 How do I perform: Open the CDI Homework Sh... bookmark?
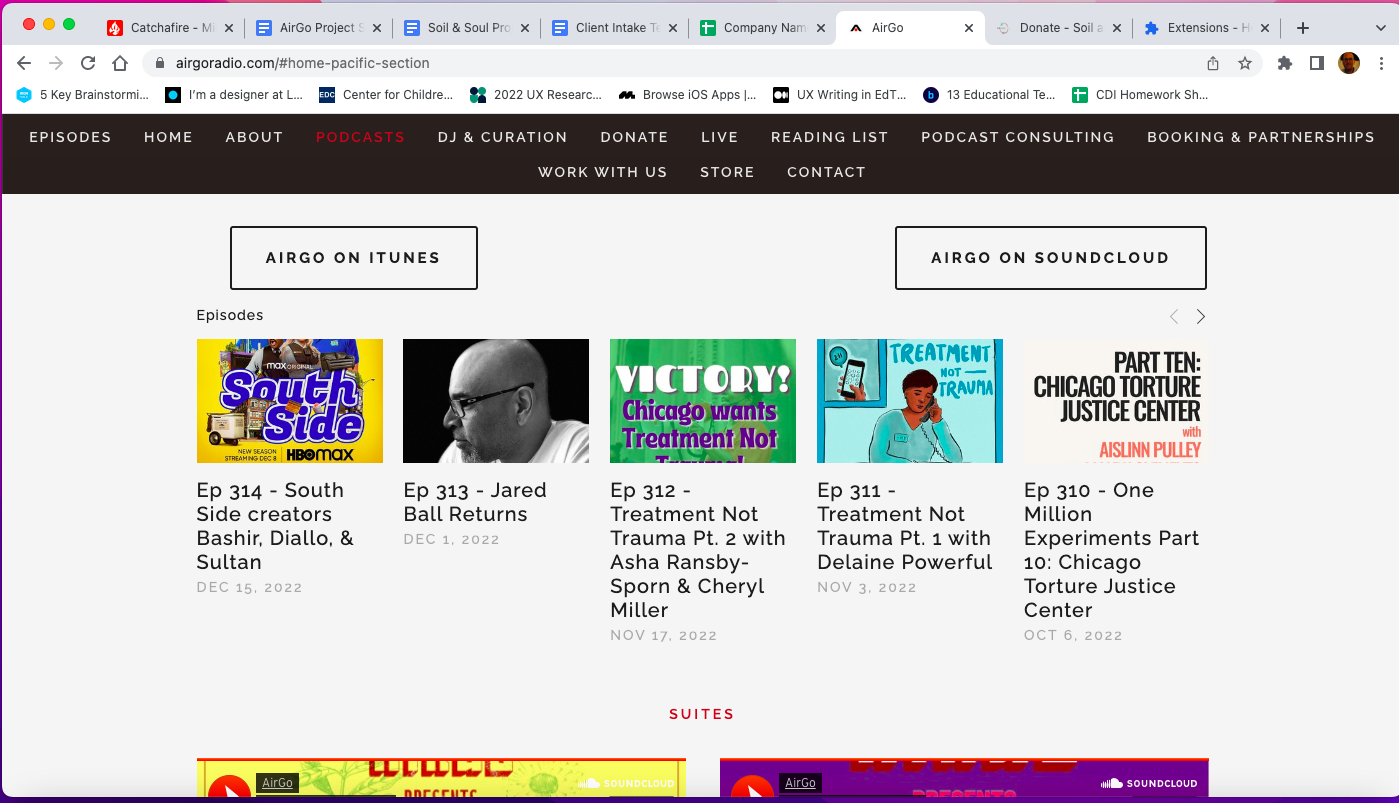[1140, 95]
